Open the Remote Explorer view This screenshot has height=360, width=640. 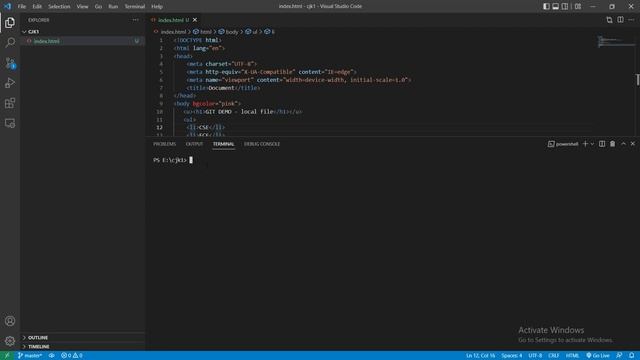click(x=10, y=123)
